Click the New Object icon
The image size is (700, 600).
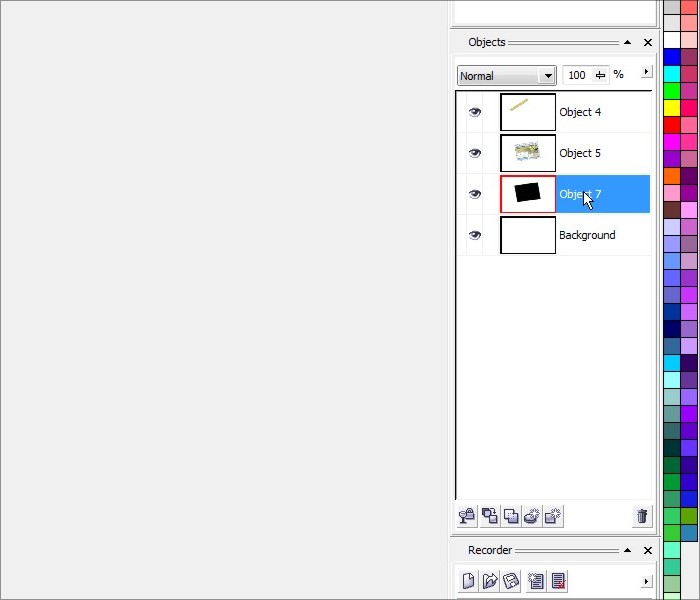tap(553, 516)
